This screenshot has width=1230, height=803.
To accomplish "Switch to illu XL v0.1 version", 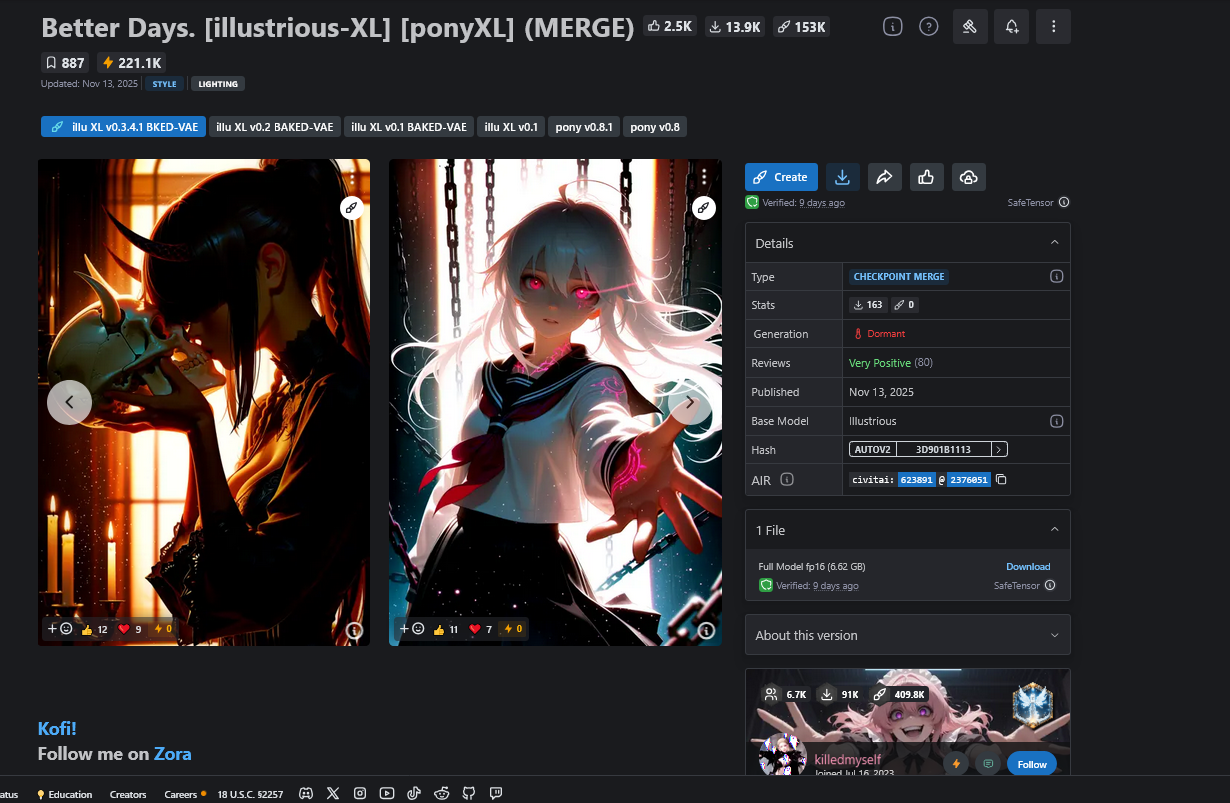I will coord(511,127).
